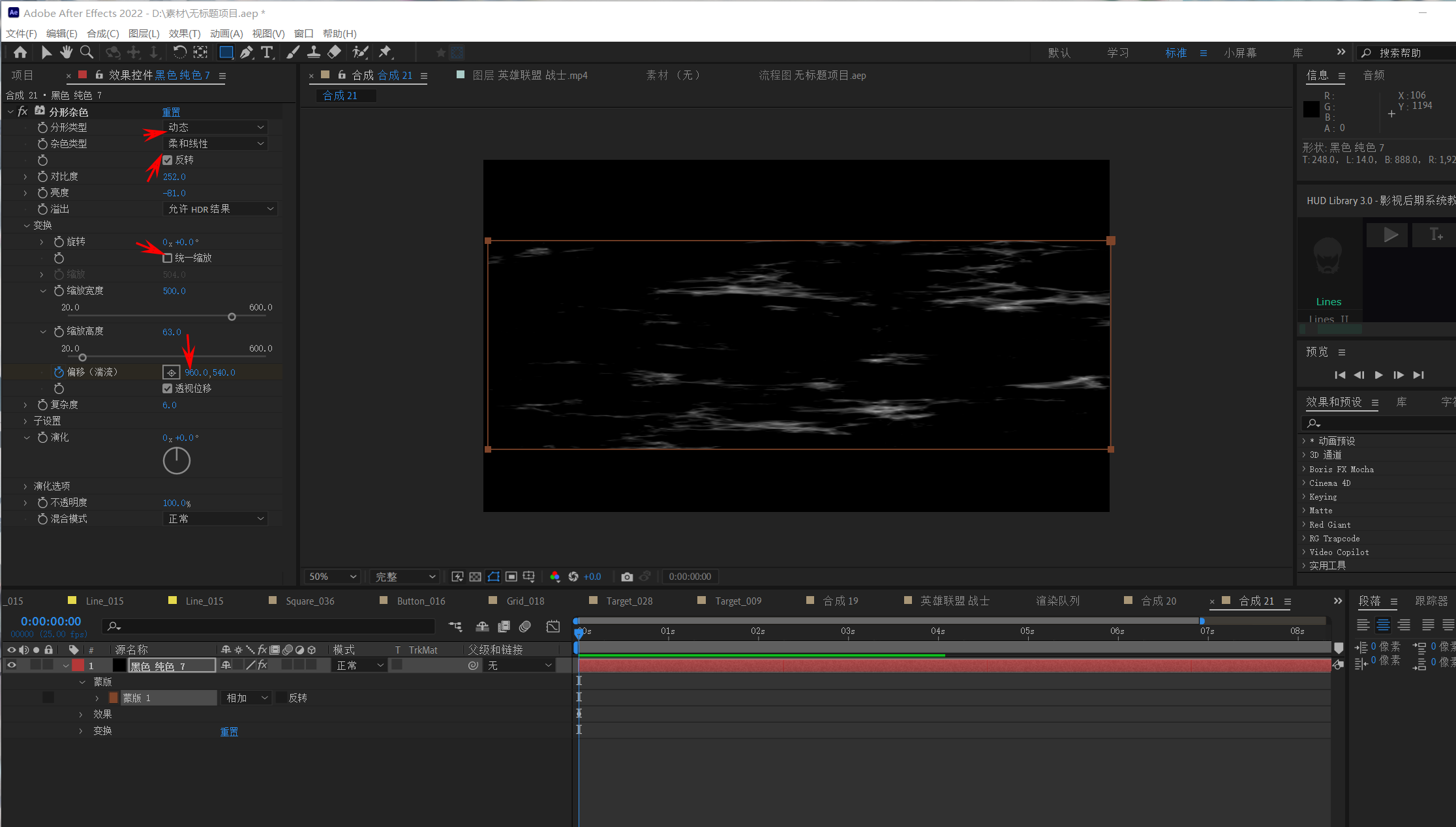Select the Horizontal Type tool
Image resolution: width=1456 pixels, height=827 pixels.
click(x=267, y=52)
